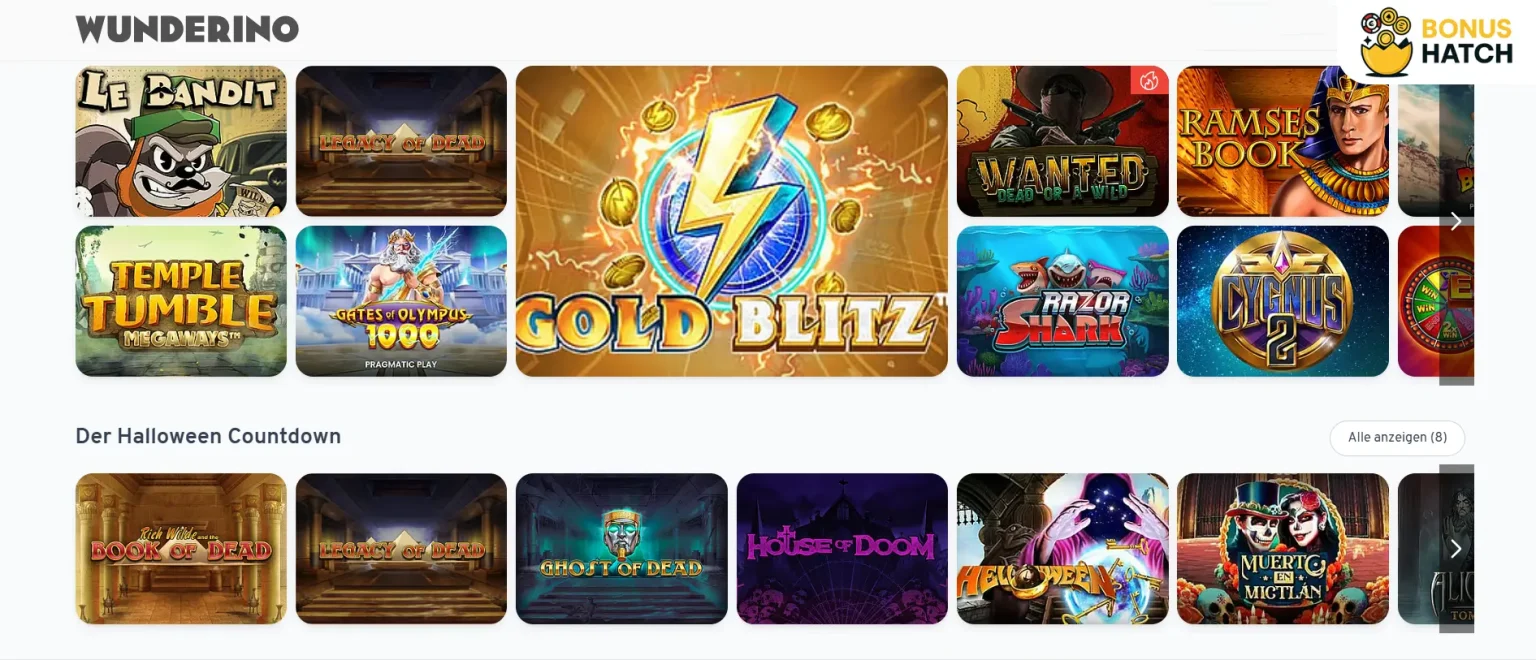This screenshot has width=1536, height=660.
Task: Advance Halloween carousel with right chevron arrow
Action: (x=1456, y=548)
